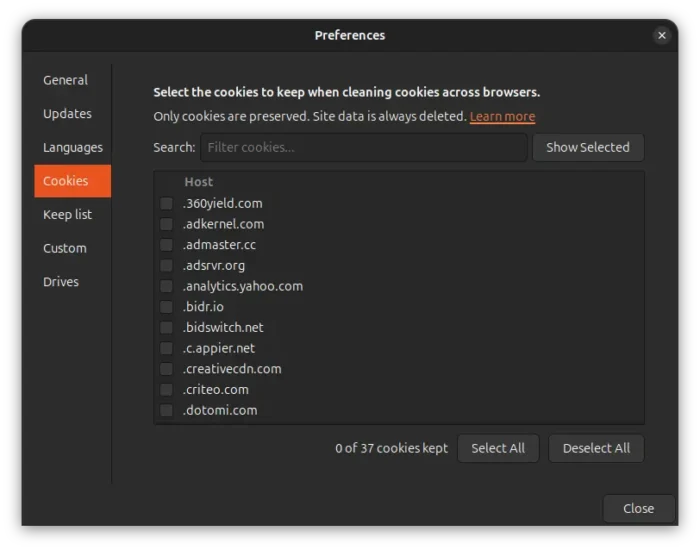Click the Filter cookies search field
The width and height of the screenshot is (700, 550).
(x=363, y=148)
